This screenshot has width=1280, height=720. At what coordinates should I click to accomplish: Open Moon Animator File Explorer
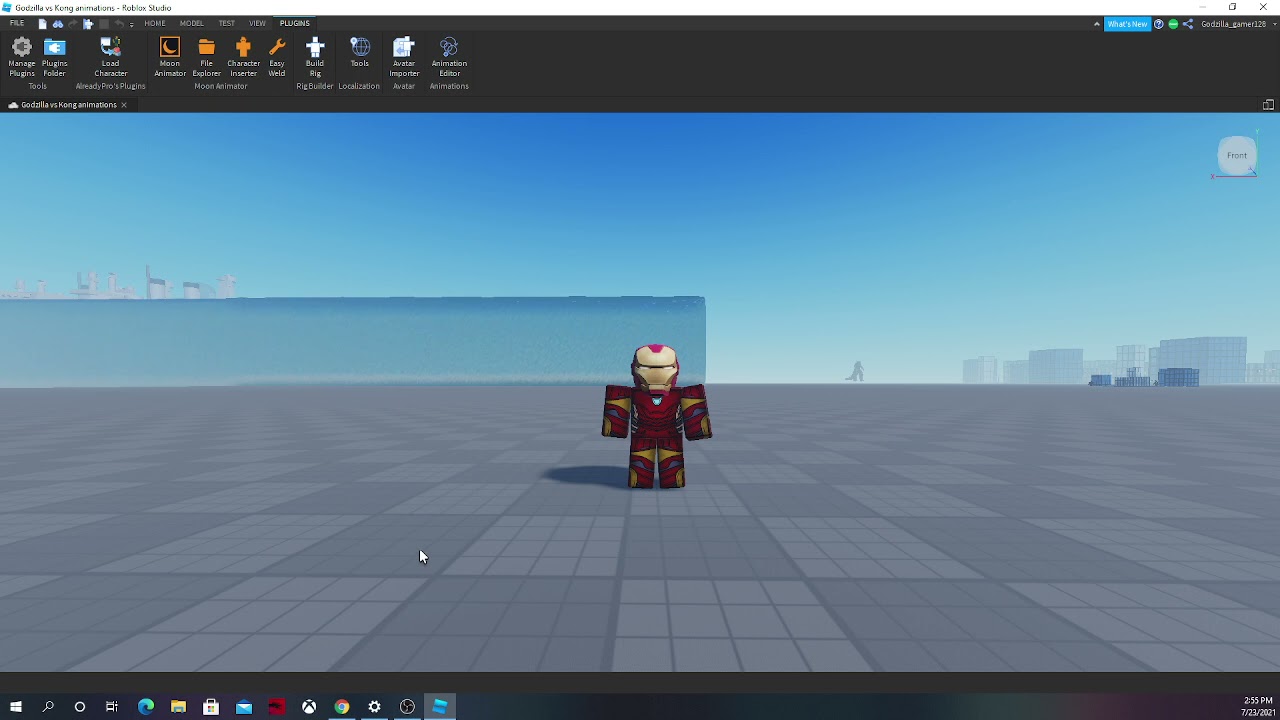pyautogui.click(x=206, y=57)
